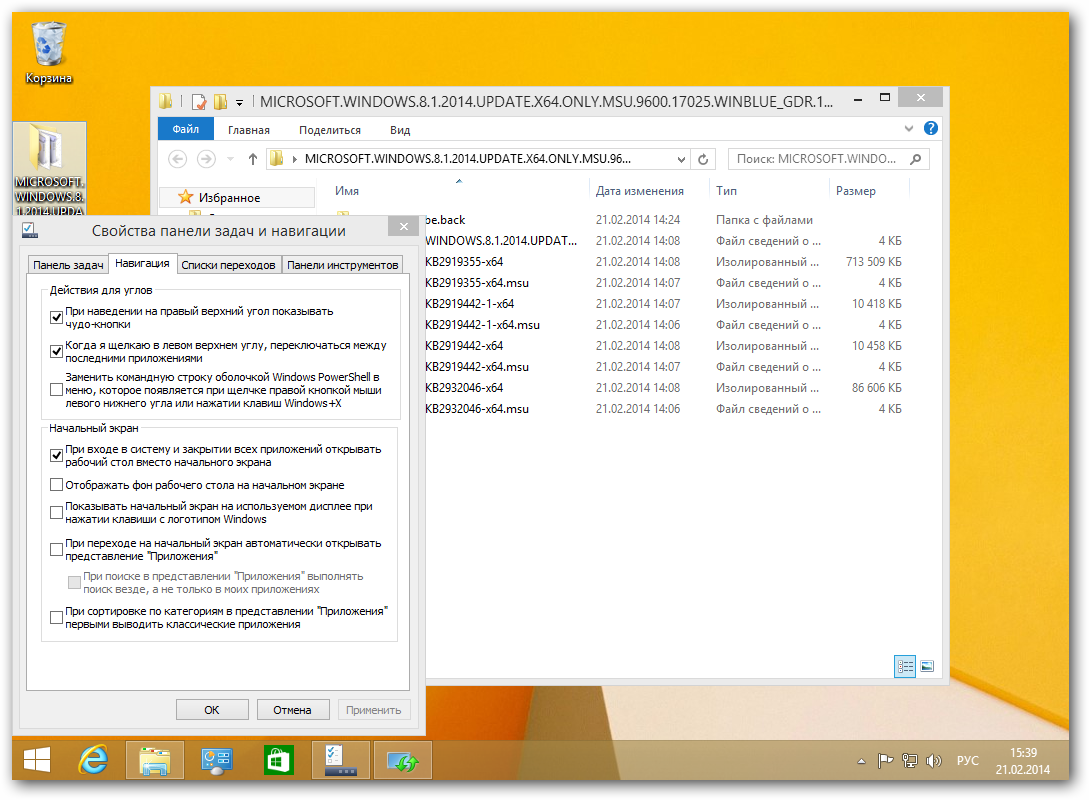Switch to Списки переходов tab

pyautogui.click(x=228, y=265)
